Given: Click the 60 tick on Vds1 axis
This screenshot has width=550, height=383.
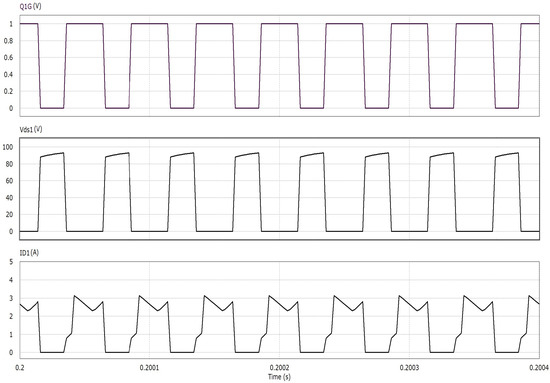Looking at the screenshot, I should [x=9, y=181].
